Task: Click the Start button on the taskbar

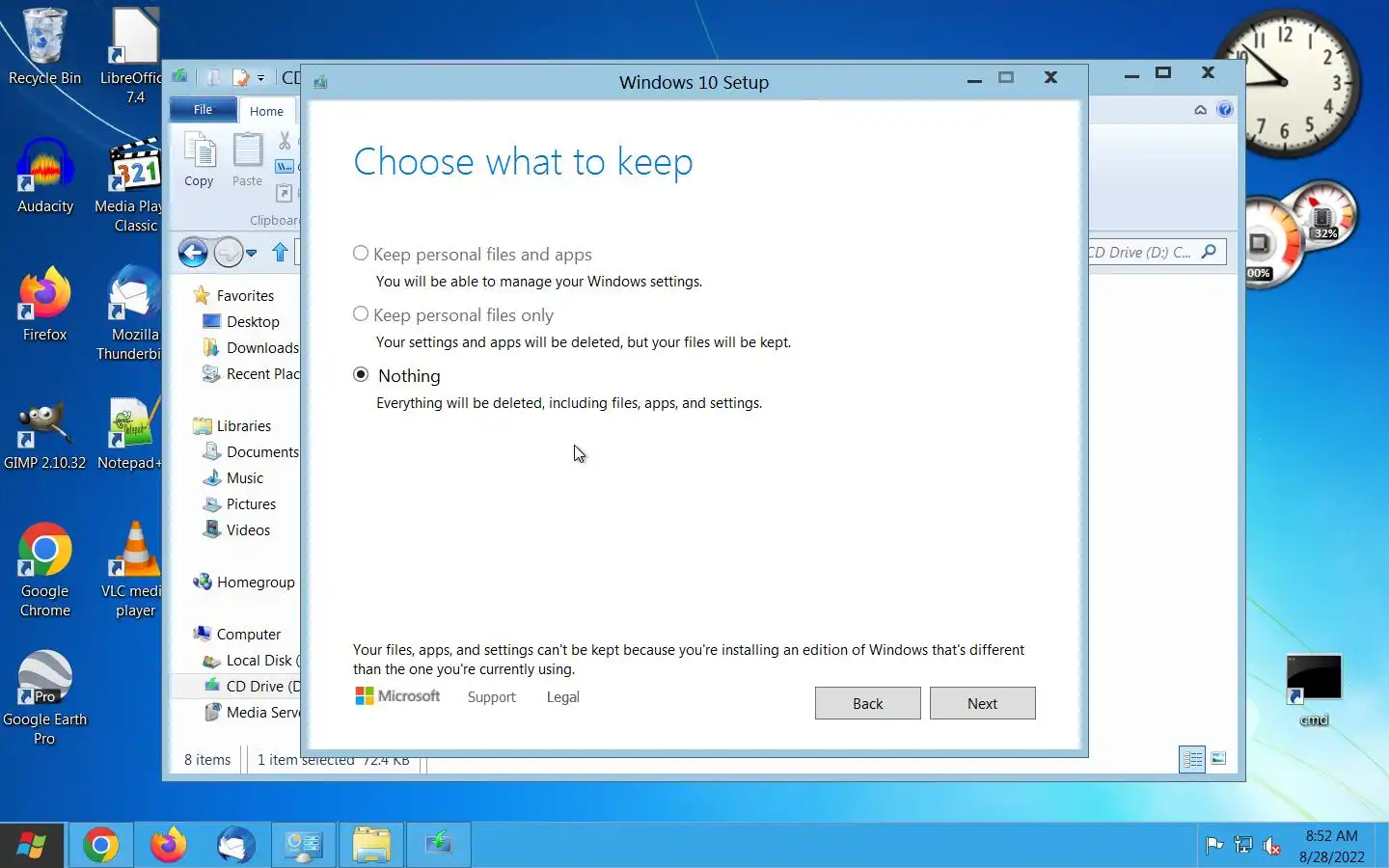Action: (x=32, y=845)
